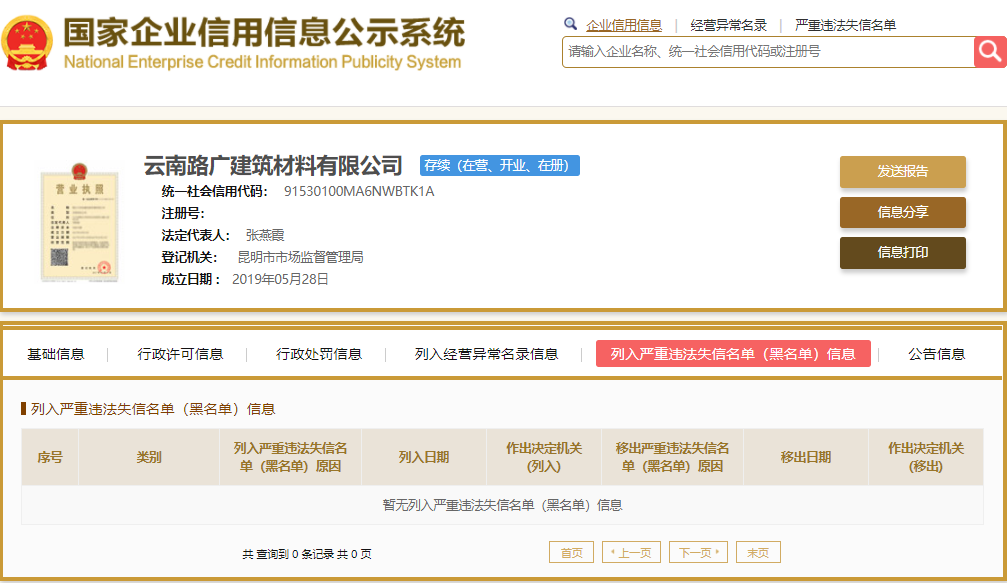Image resolution: width=1007 pixels, height=583 pixels.
Task: Open the 公告信息 tab
Action: tap(936, 354)
